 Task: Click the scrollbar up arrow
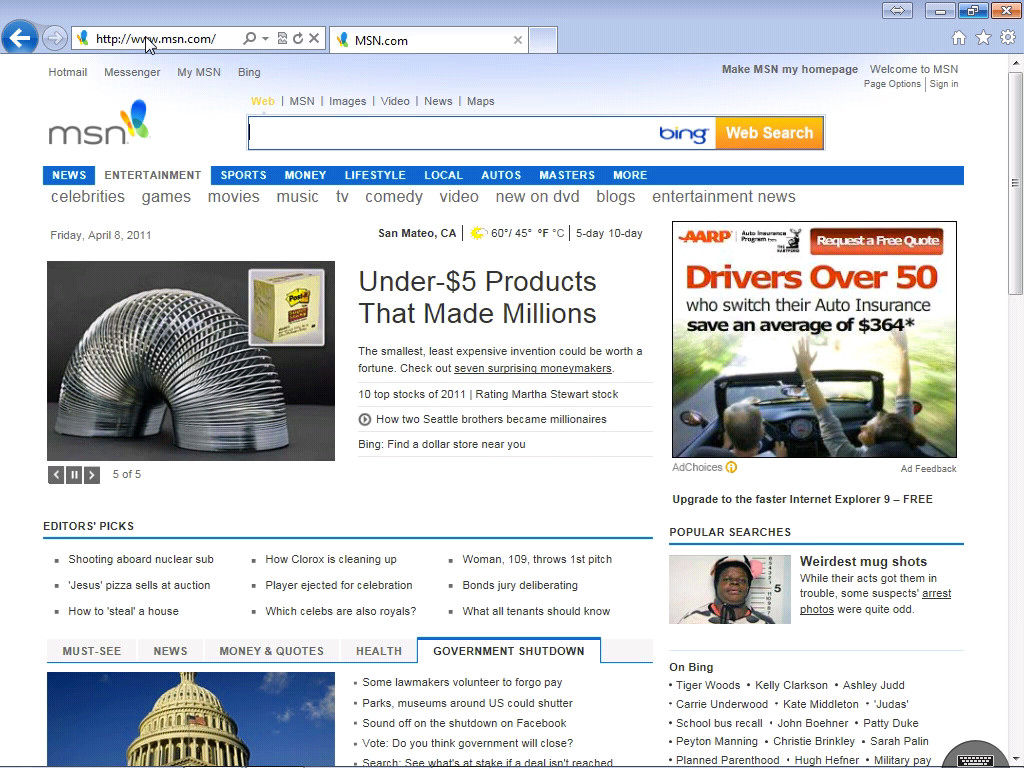1015,63
